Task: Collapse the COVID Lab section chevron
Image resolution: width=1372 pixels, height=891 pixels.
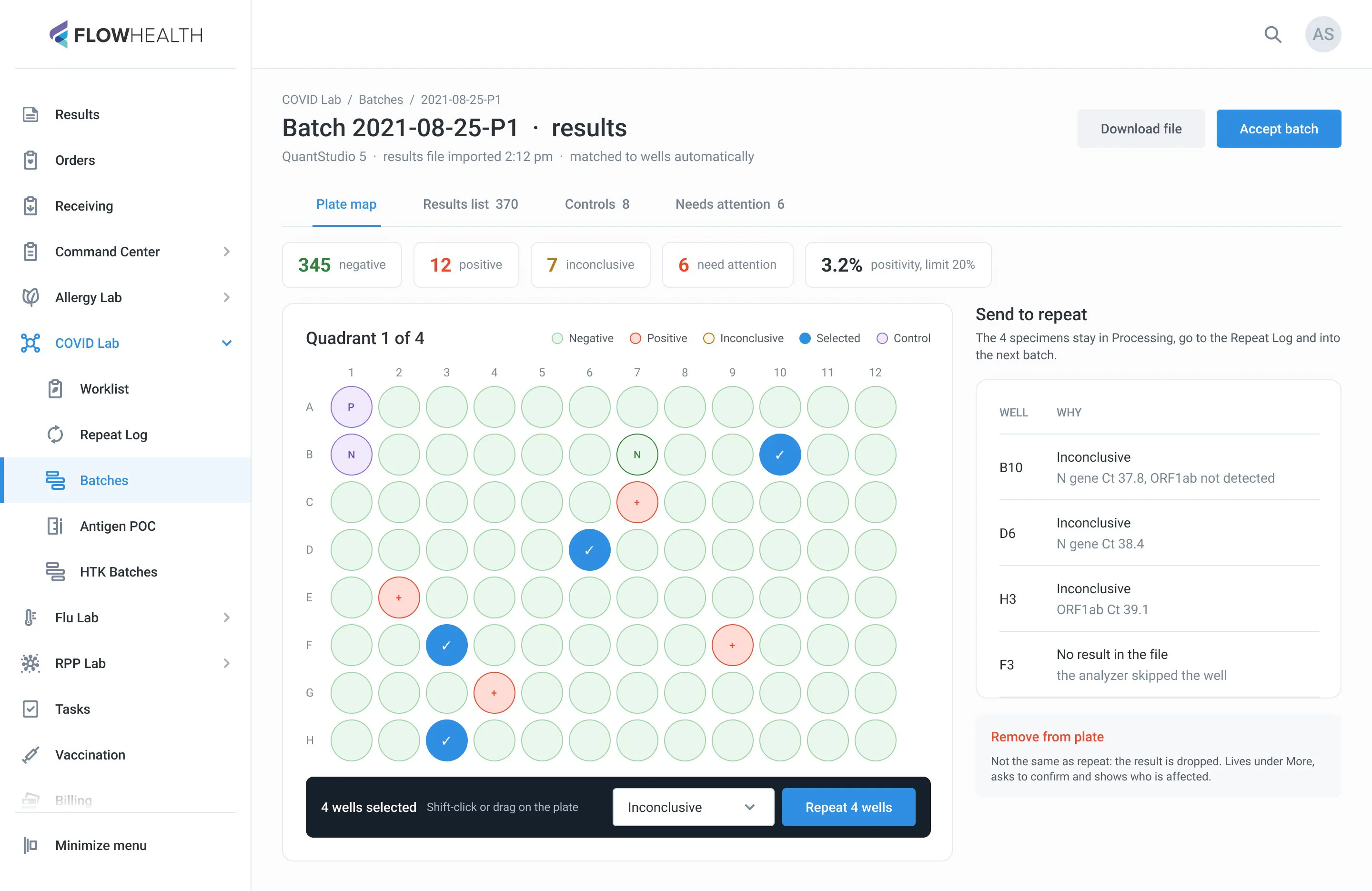Action: click(x=227, y=343)
